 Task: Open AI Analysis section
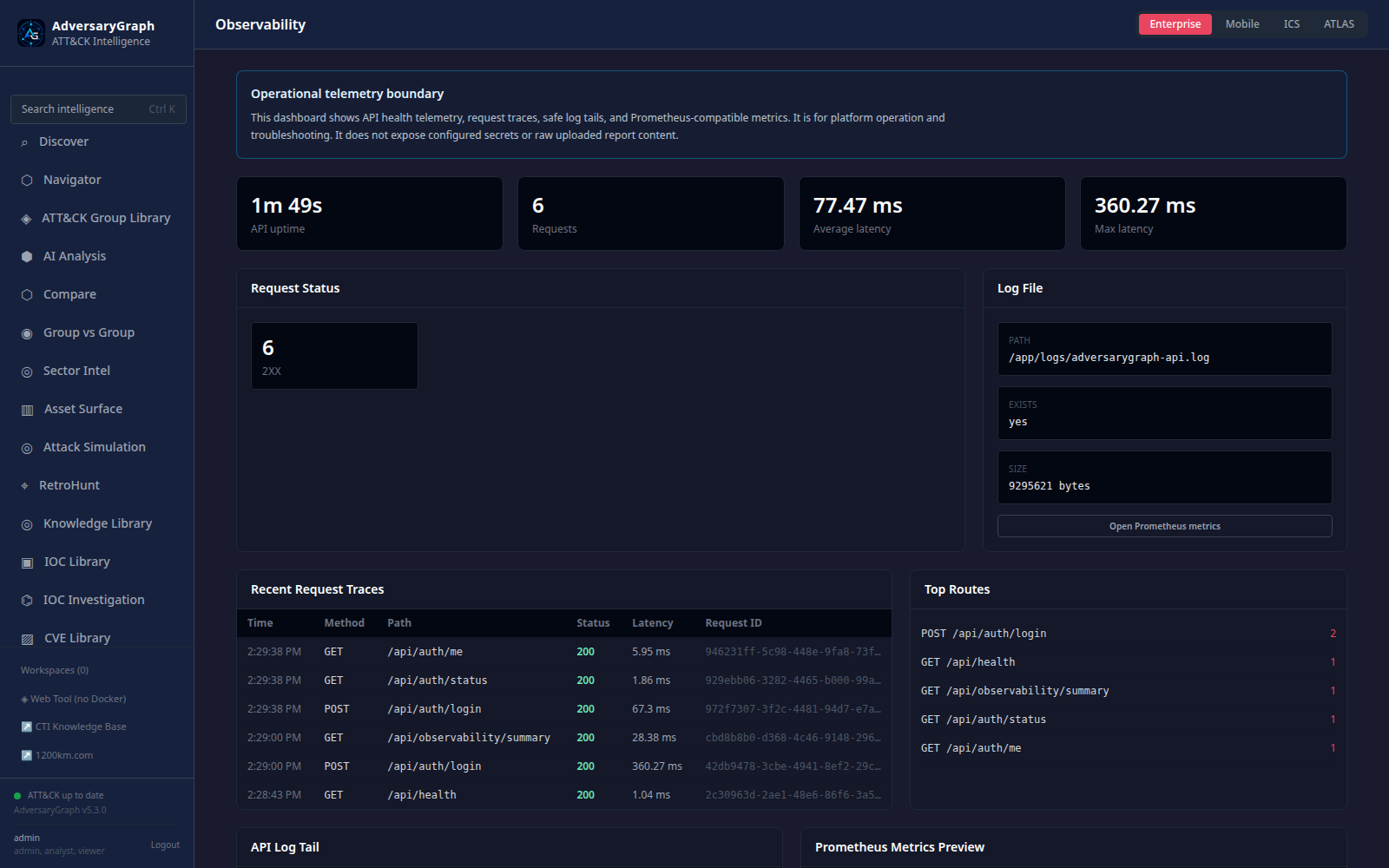click(x=98, y=256)
